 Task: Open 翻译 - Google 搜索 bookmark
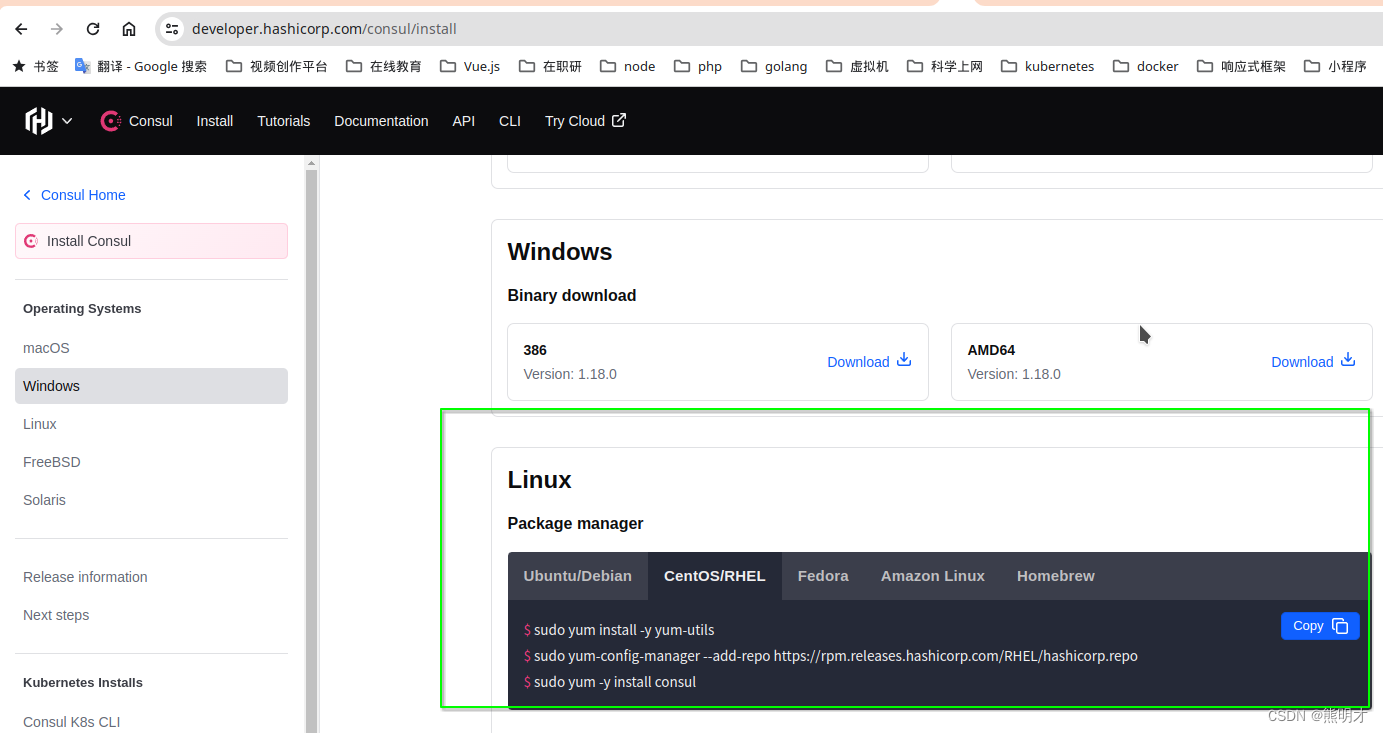point(141,66)
